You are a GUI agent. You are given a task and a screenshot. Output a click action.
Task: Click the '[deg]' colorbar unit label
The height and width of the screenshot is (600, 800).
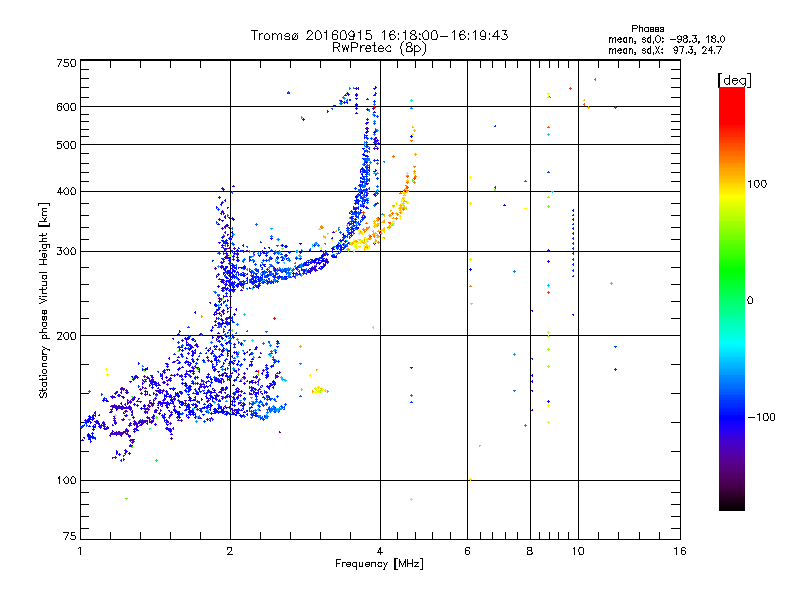tap(734, 80)
